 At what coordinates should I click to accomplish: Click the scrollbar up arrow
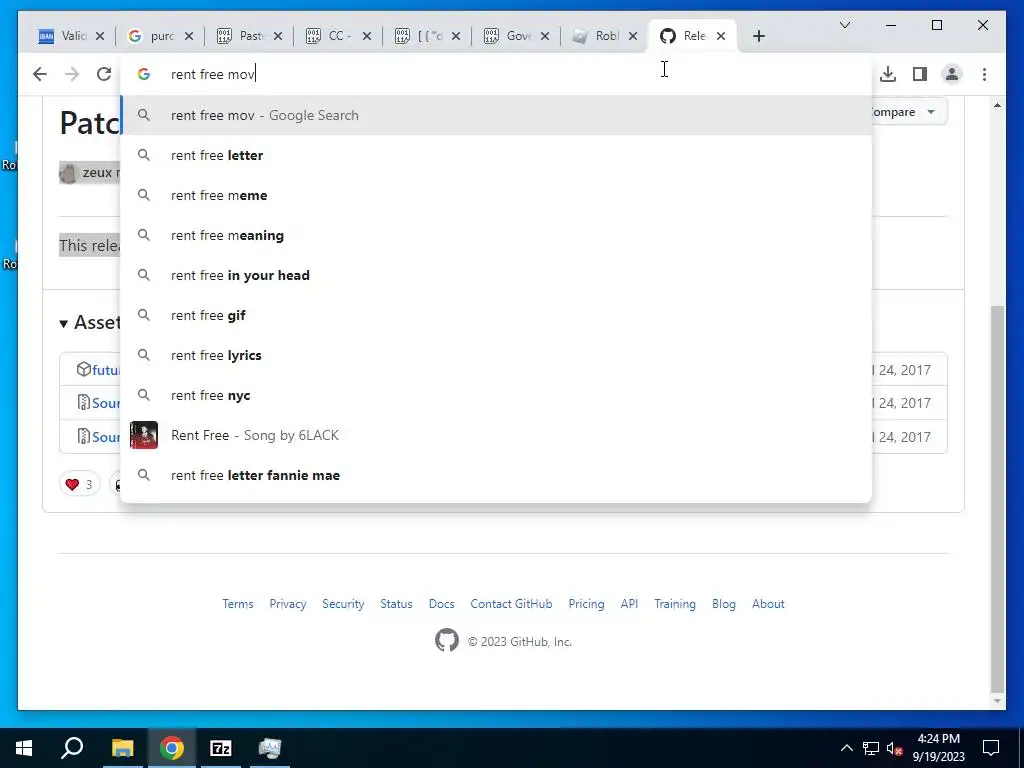coord(997,105)
